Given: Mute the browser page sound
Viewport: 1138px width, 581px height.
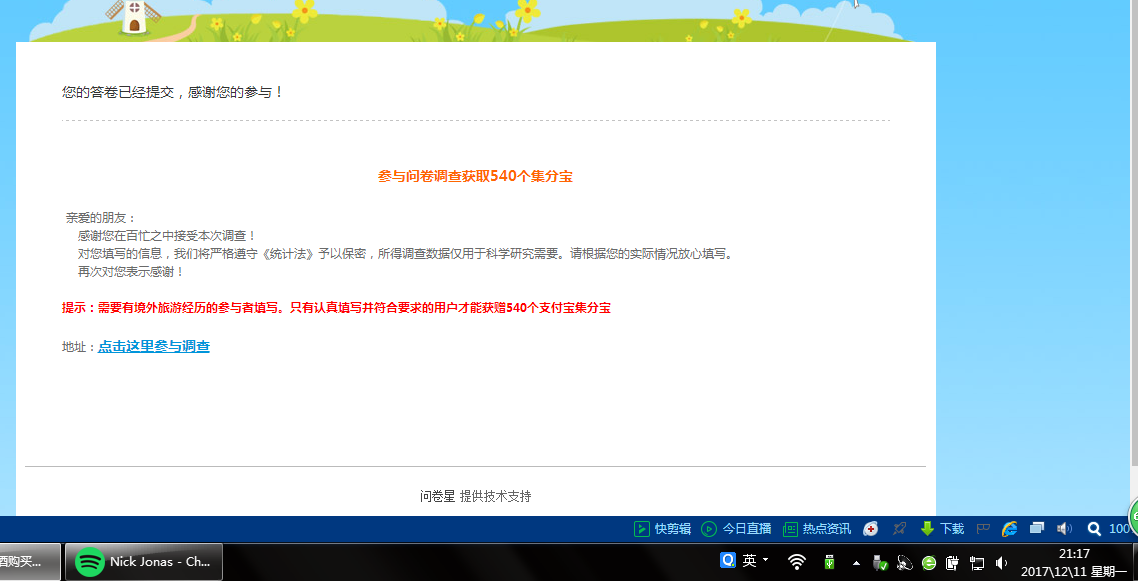Looking at the screenshot, I should (x=1065, y=529).
